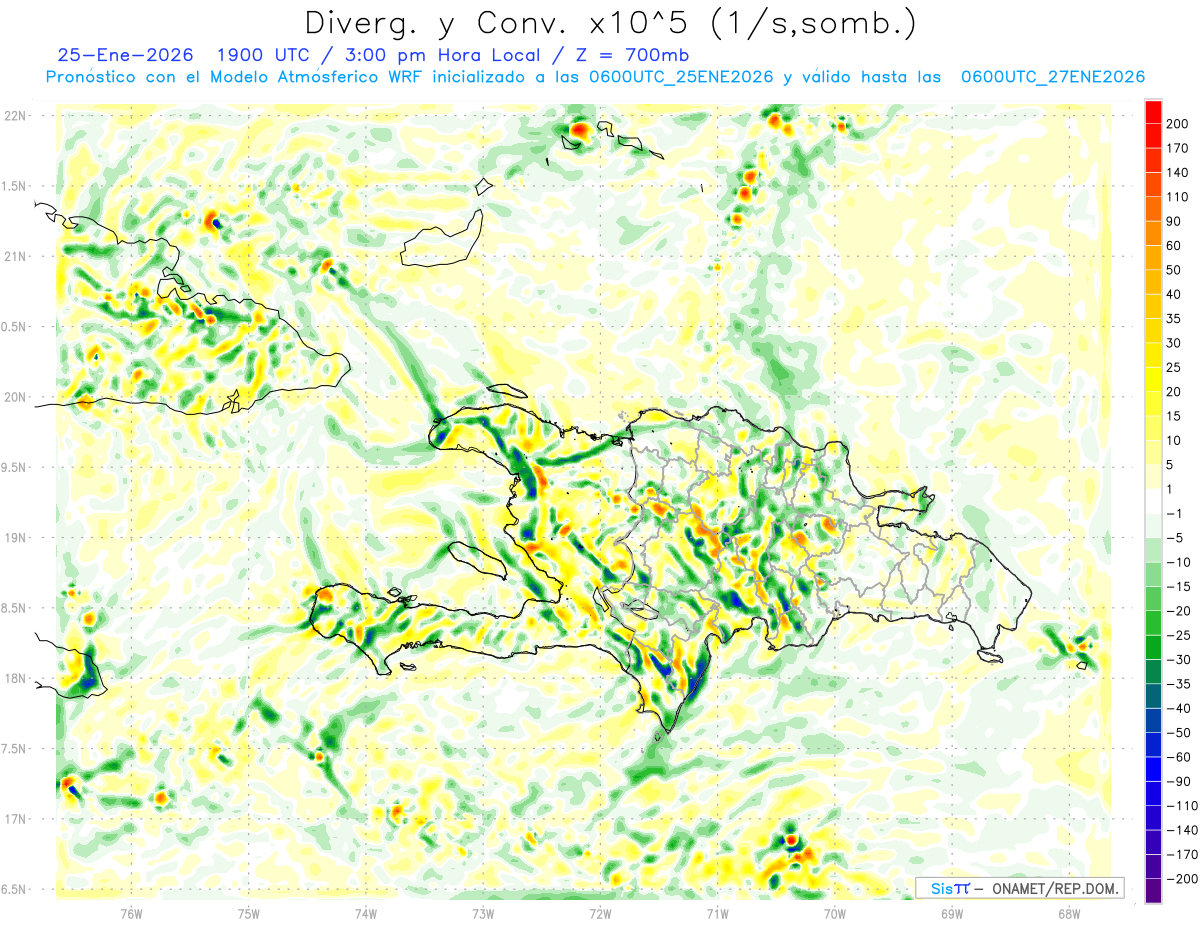This screenshot has height=927, width=1200.
Task: Click the colorbar value "-170"
Action: [1181, 855]
